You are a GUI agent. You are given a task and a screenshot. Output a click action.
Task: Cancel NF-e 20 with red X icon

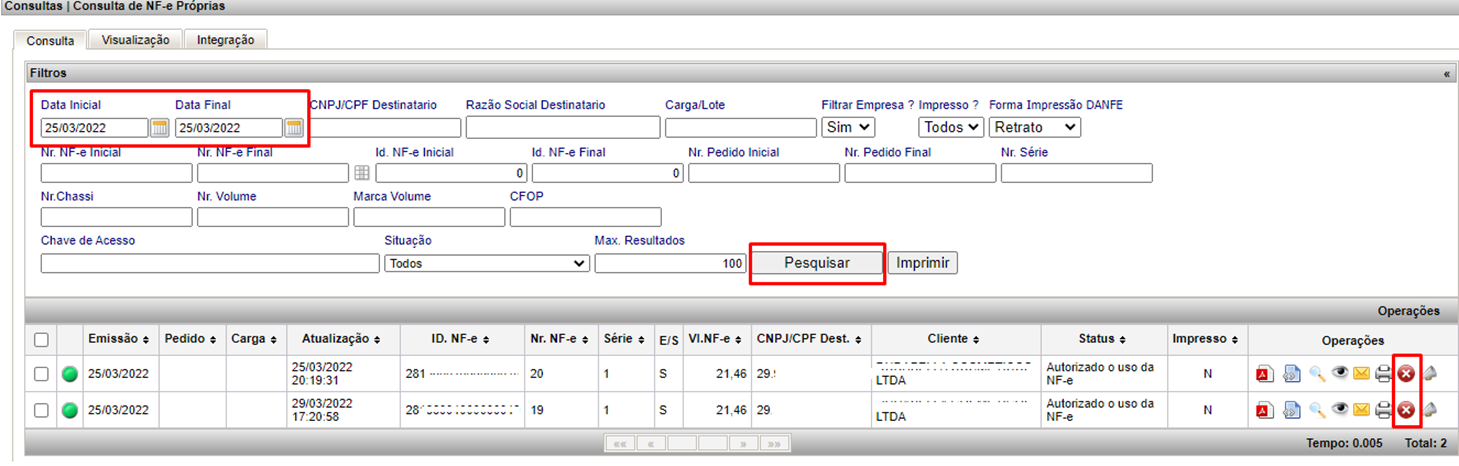(x=1406, y=374)
